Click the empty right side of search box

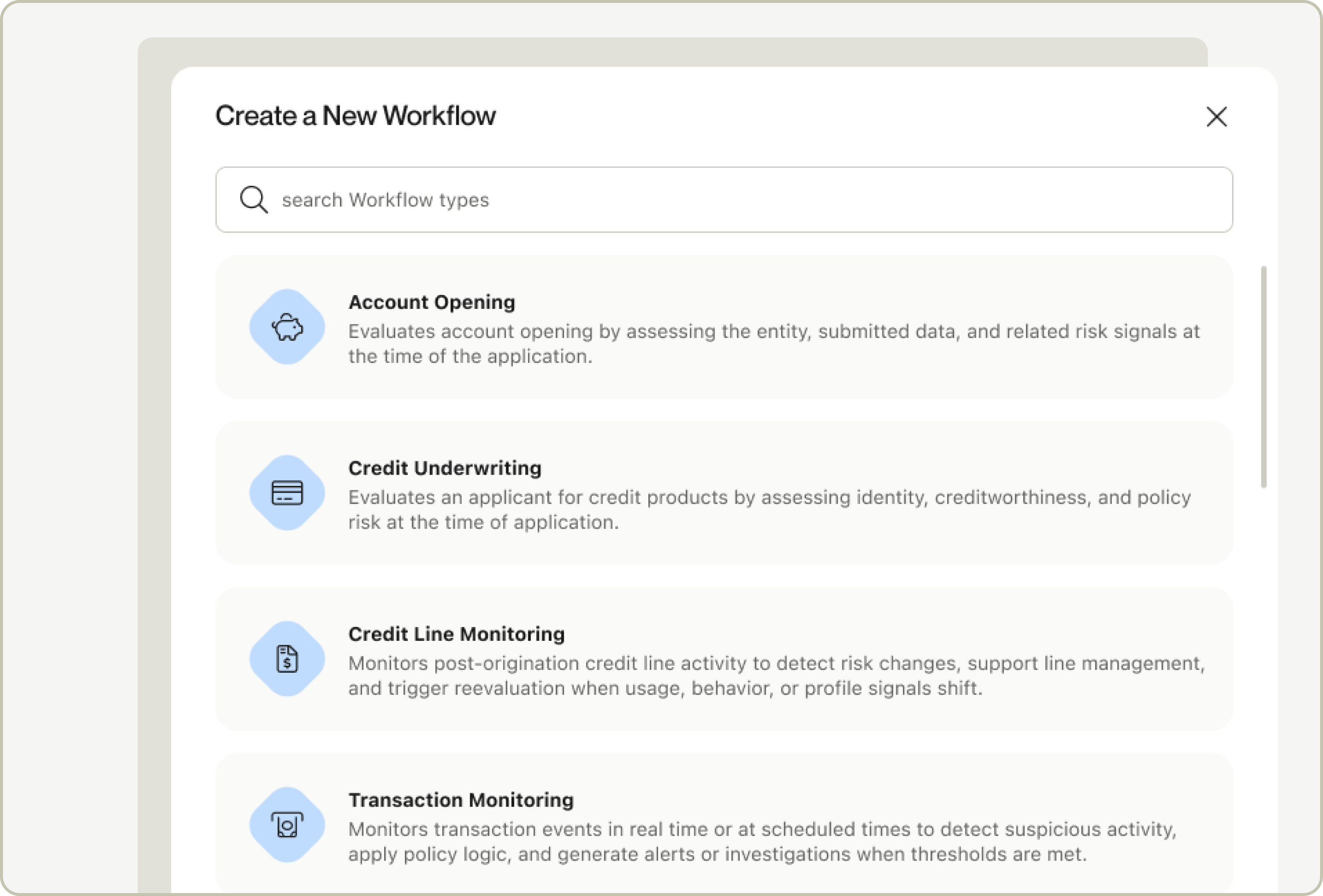click(x=911, y=200)
